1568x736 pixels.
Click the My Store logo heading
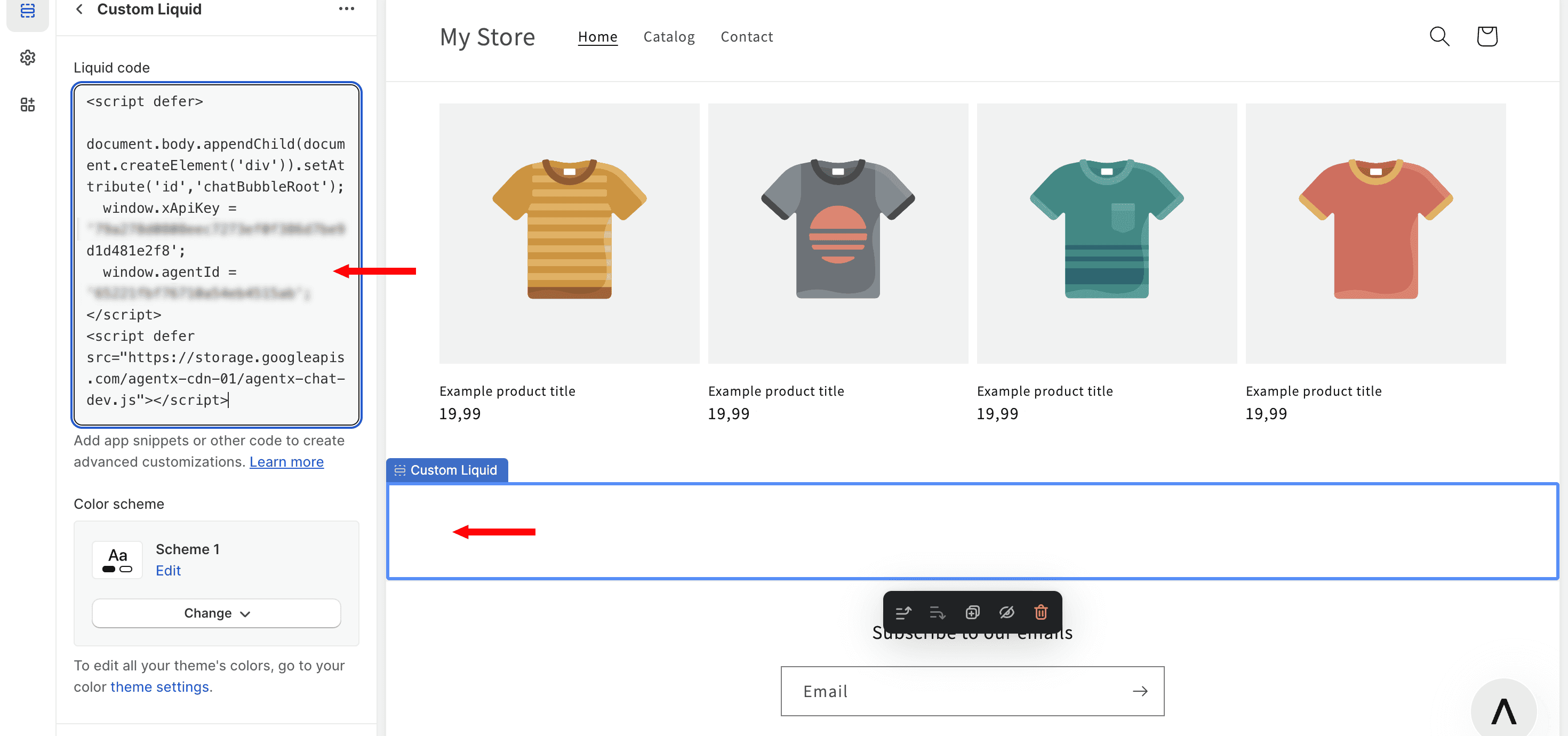pos(487,37)
